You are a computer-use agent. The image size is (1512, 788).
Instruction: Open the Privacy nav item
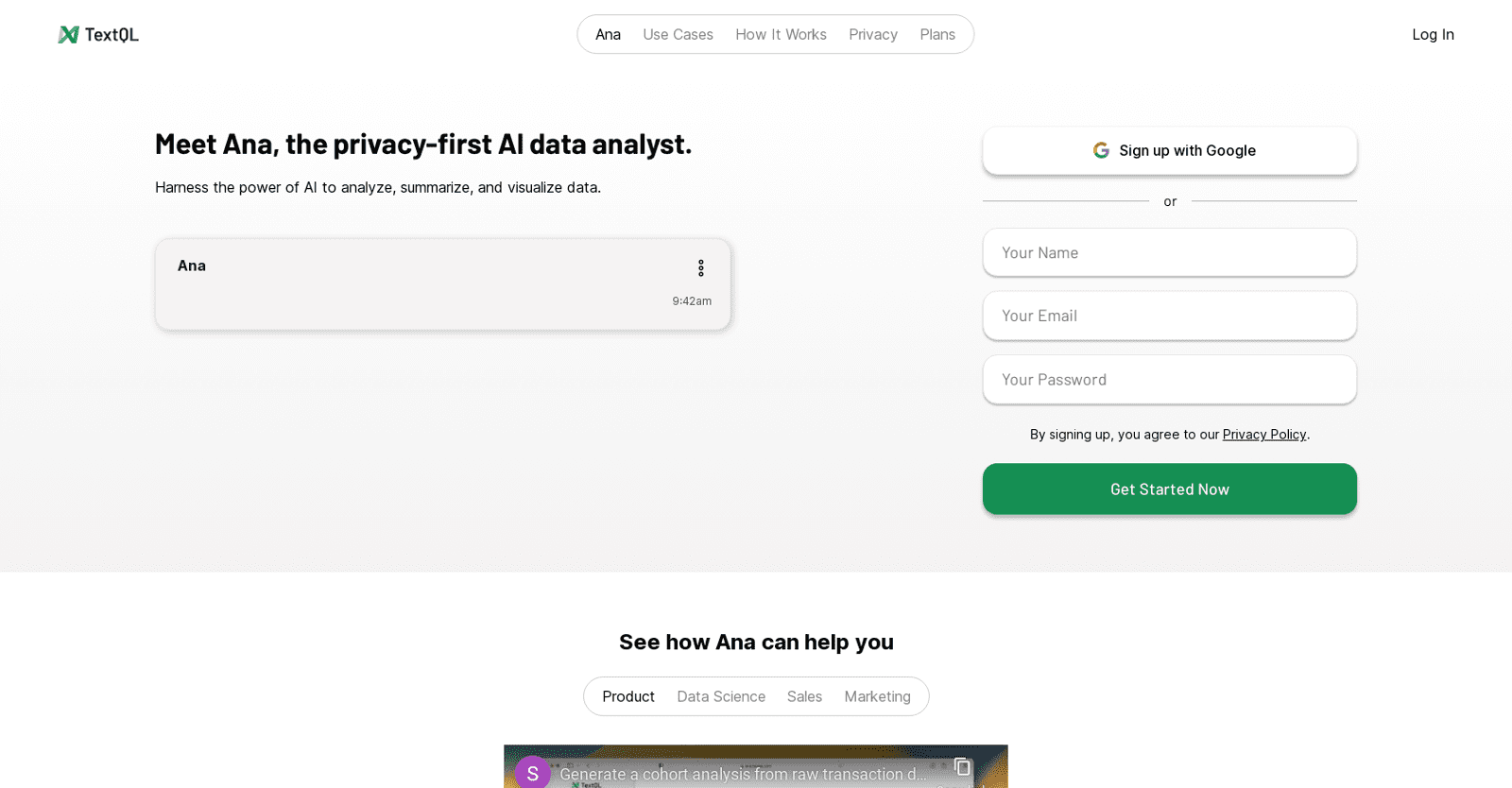[x=872, y=35]
